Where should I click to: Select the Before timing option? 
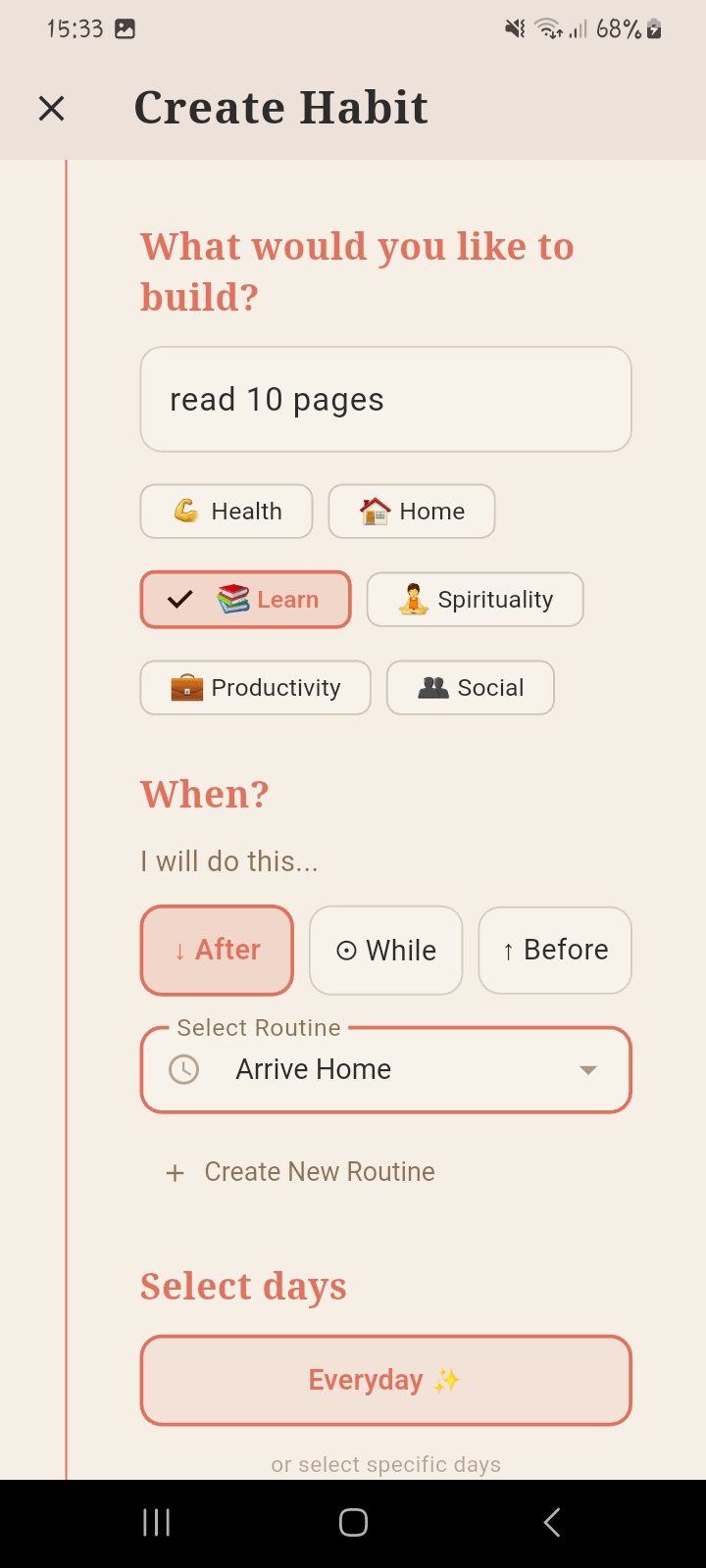(554, 950)
